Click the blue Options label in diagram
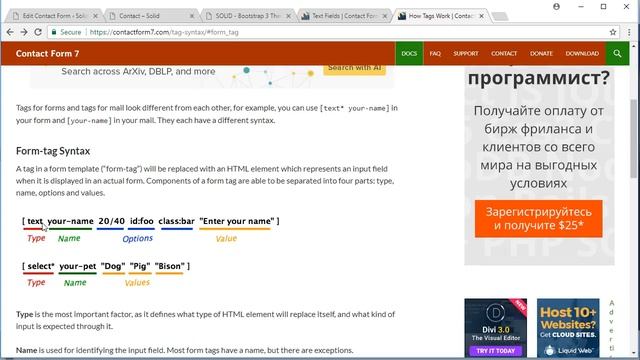The image size is (640, 360). (138, 238)
